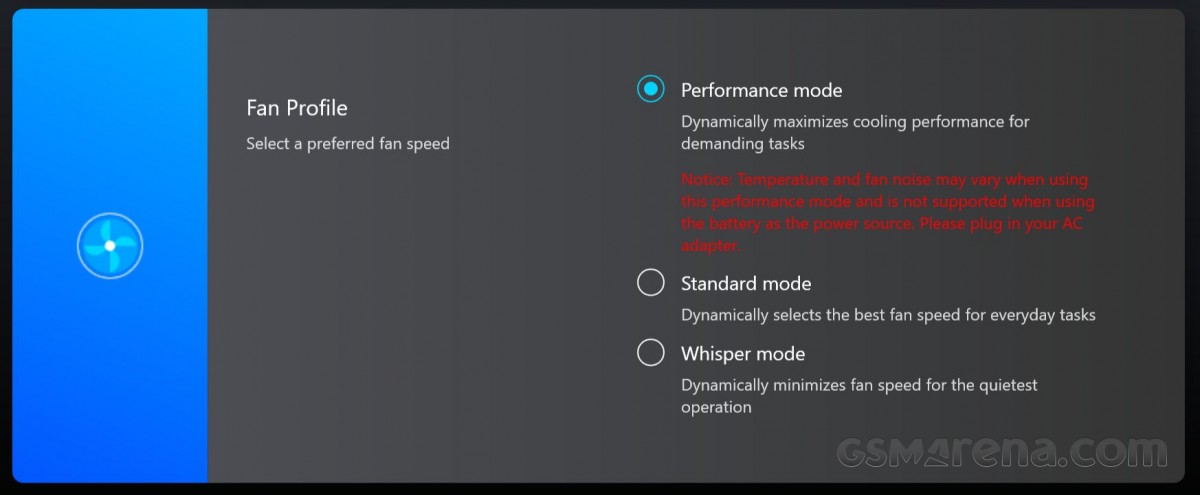Click the spinning fan icon in blue sidebar
Screen dimensions: 1200x495
110,245
